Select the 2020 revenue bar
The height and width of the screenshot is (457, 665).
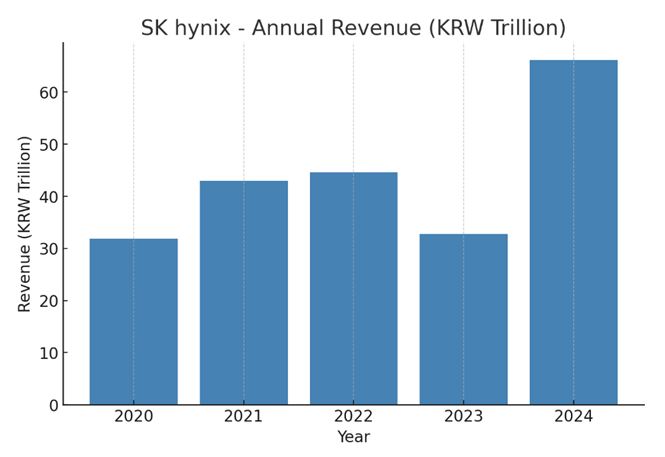(134, 322)
